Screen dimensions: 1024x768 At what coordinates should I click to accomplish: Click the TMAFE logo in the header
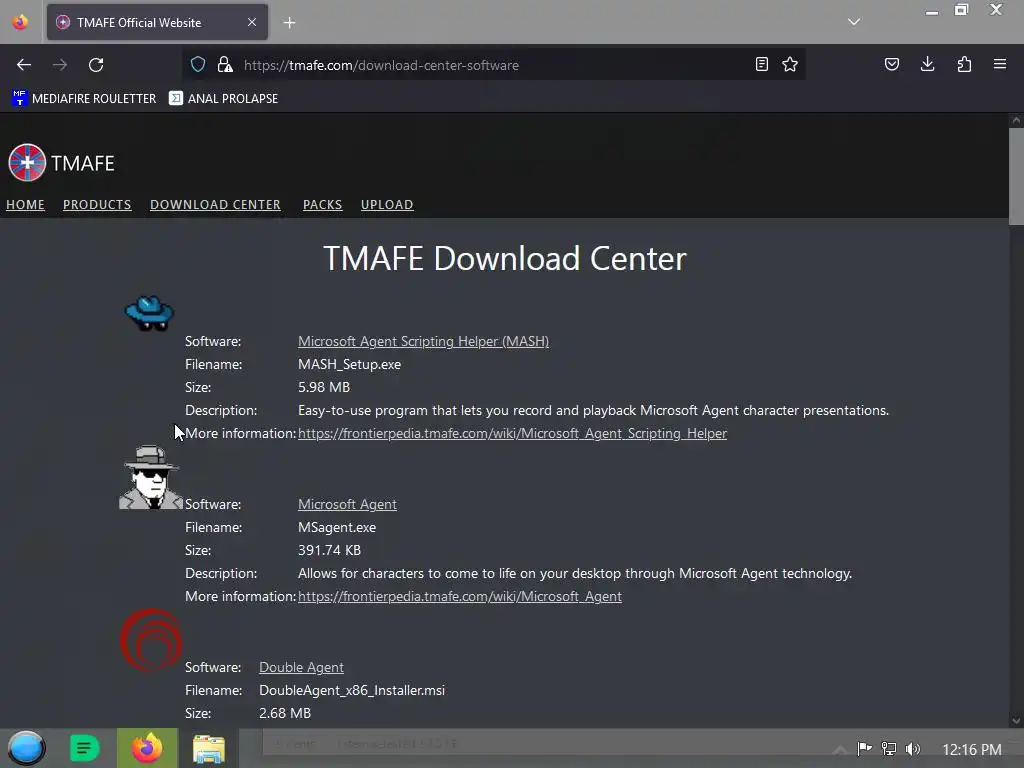[x=61, y=163]
